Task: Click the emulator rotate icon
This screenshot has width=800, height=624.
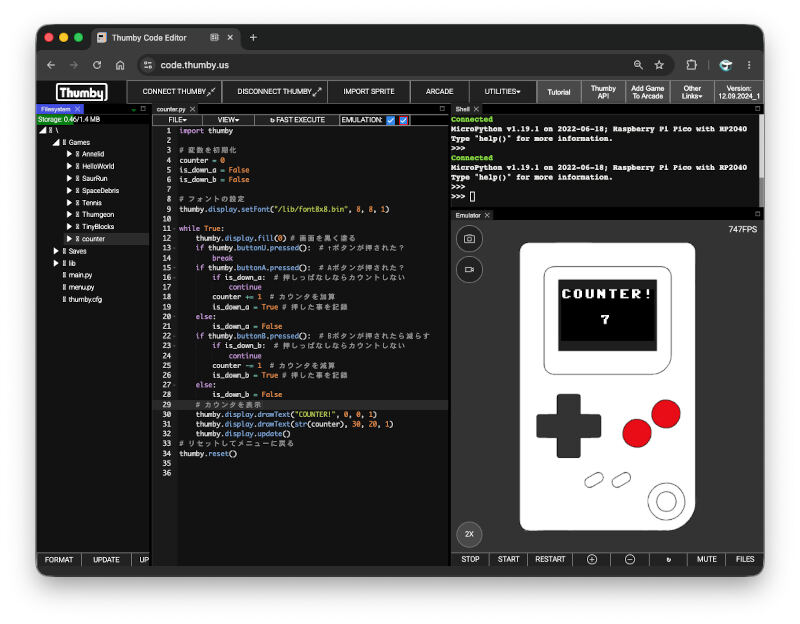Action: click(x=668, y=559)
